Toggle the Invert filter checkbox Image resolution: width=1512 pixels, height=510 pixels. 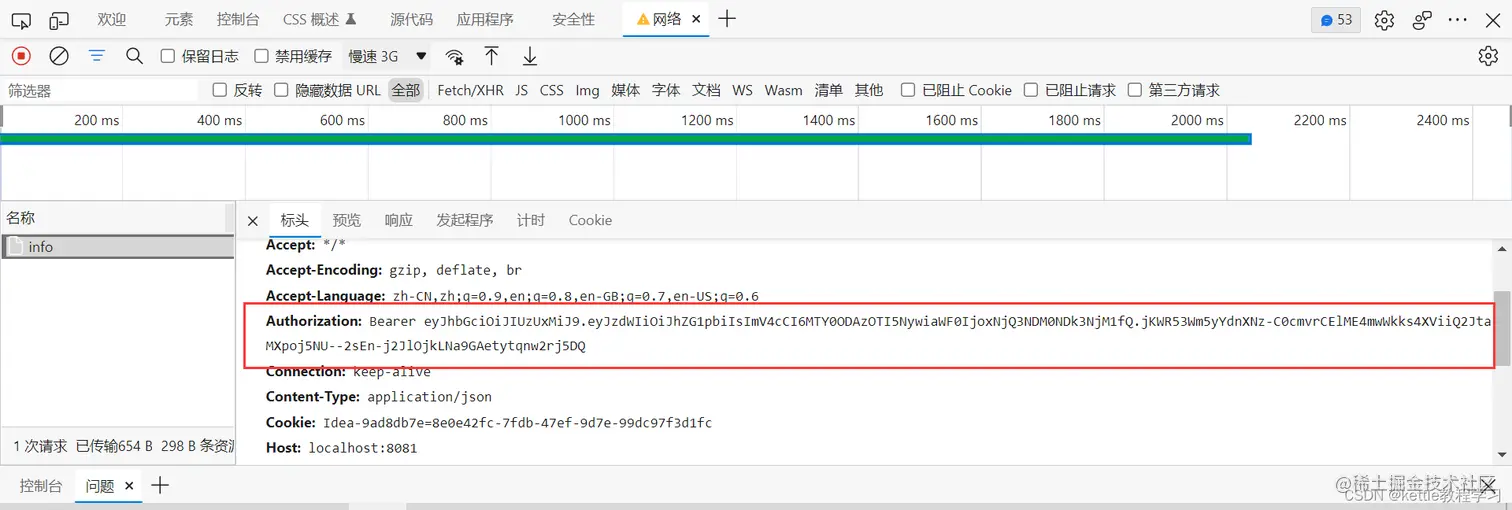click(220, 90)
